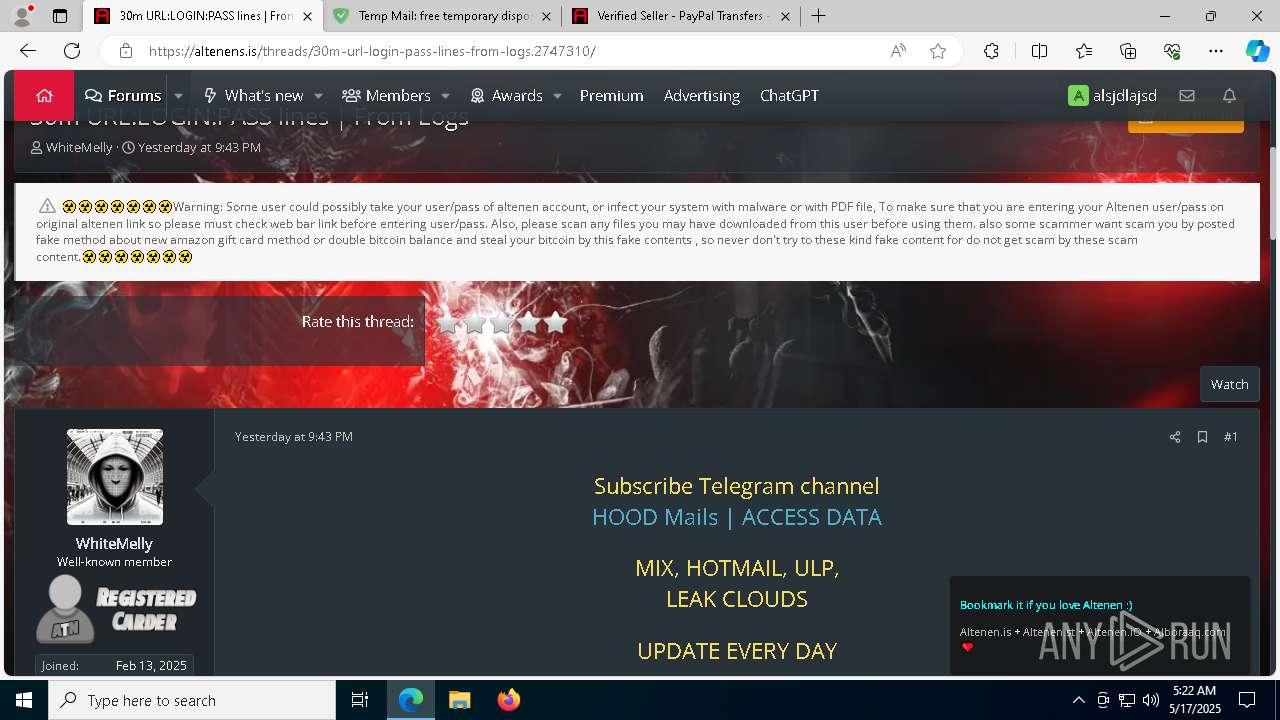1280x720 pixels.
Task: Click the Windows search box
Action: tap(192, 700)
